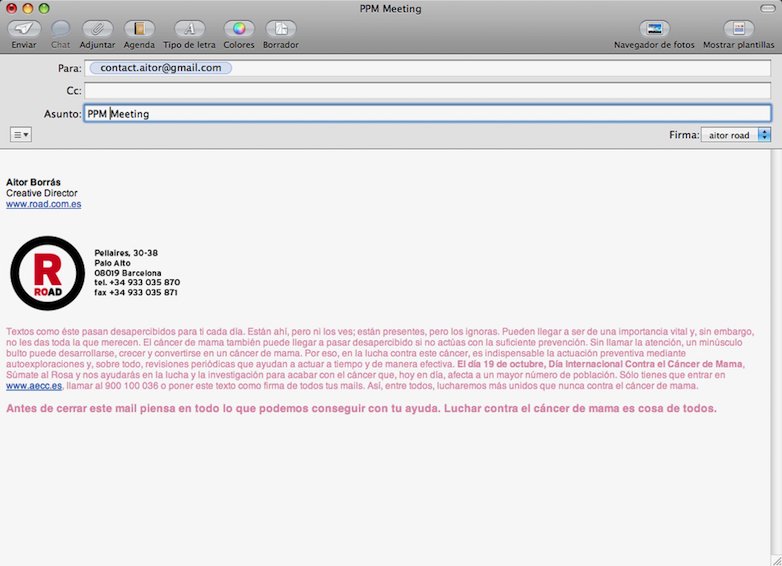
Task: Open the Agenda address book
Action: pyautogui.click(x=139, y=29)
